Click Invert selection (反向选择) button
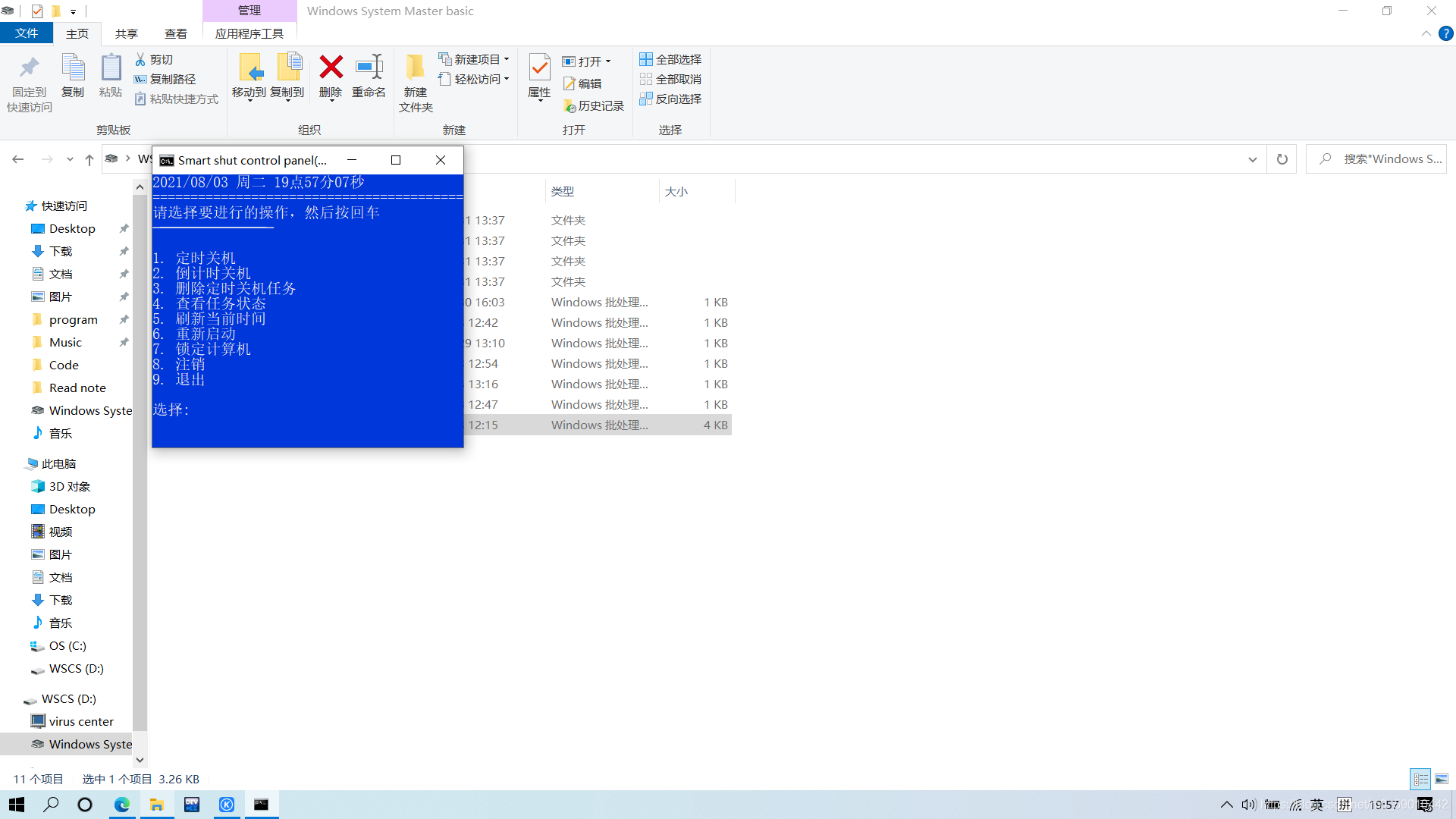 (x=670, y=99)
